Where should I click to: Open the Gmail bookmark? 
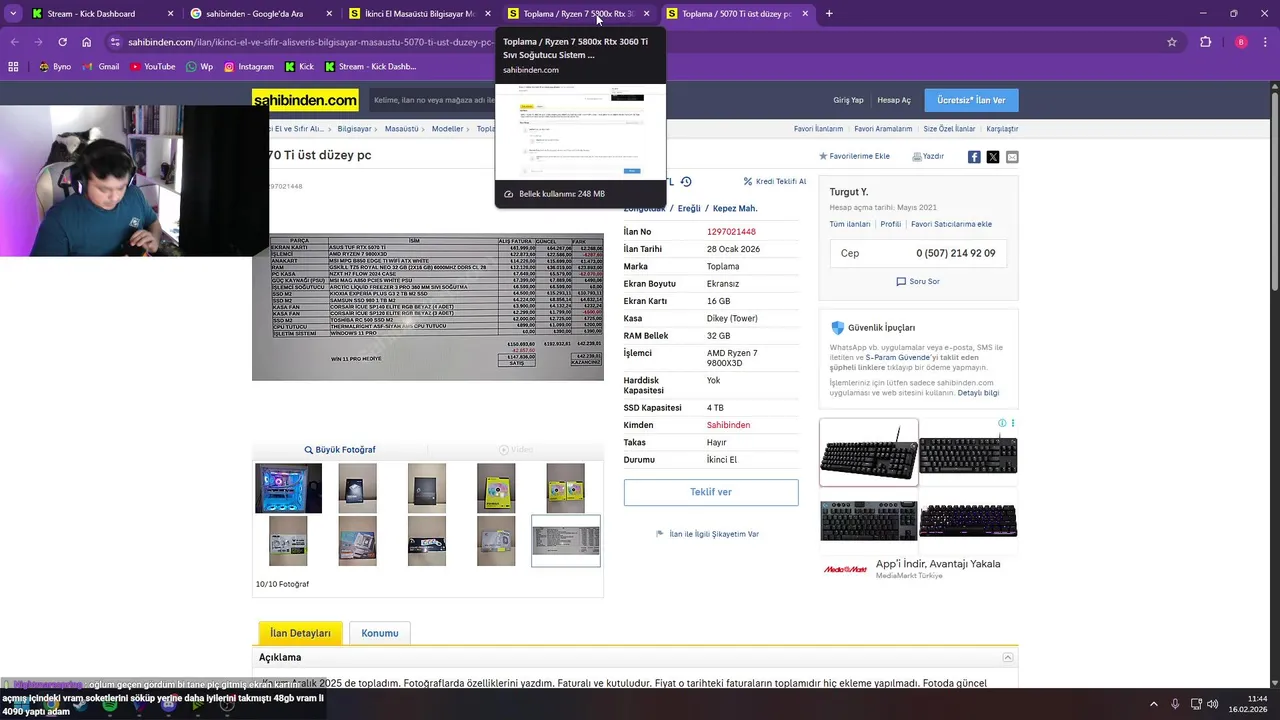(101, 67)
